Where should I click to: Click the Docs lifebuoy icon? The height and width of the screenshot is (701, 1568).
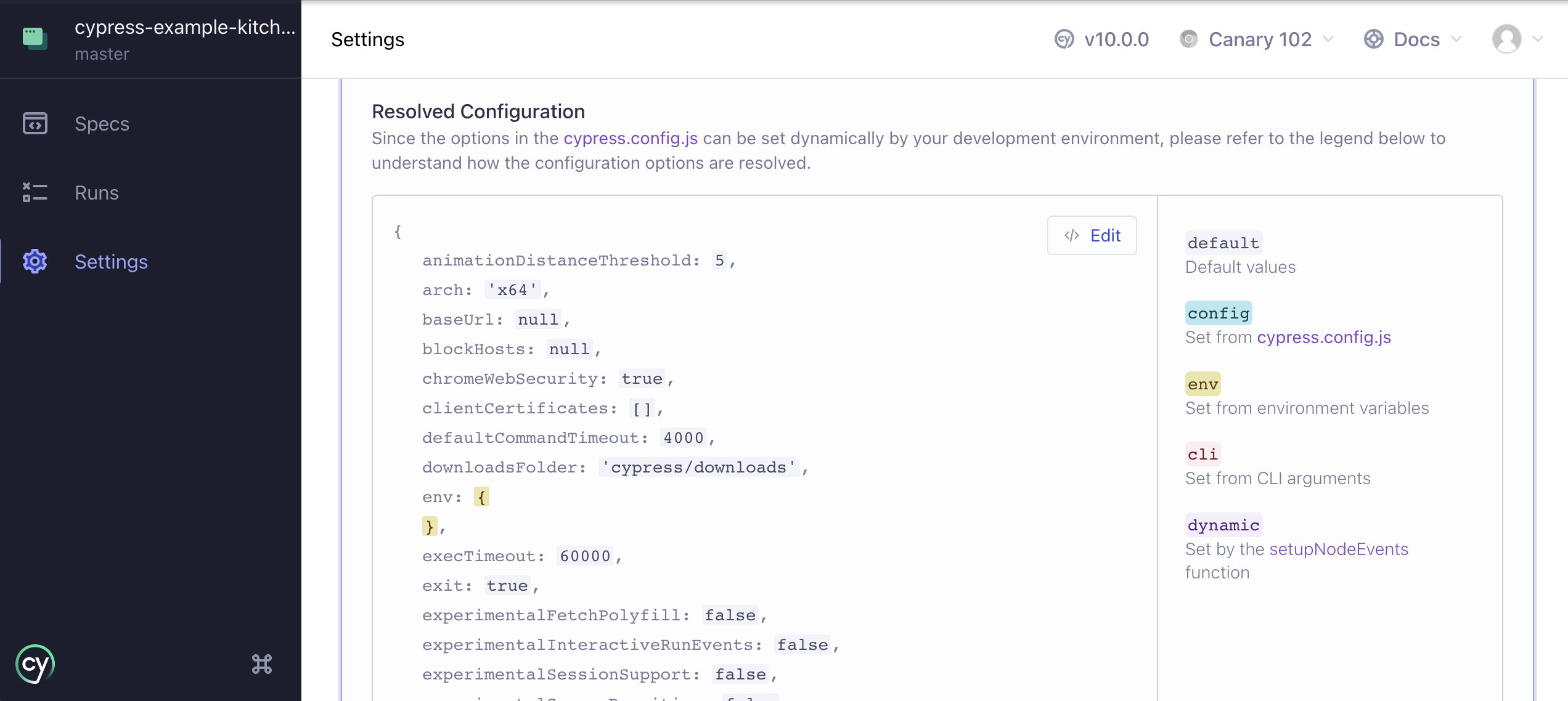[1373, 39]
